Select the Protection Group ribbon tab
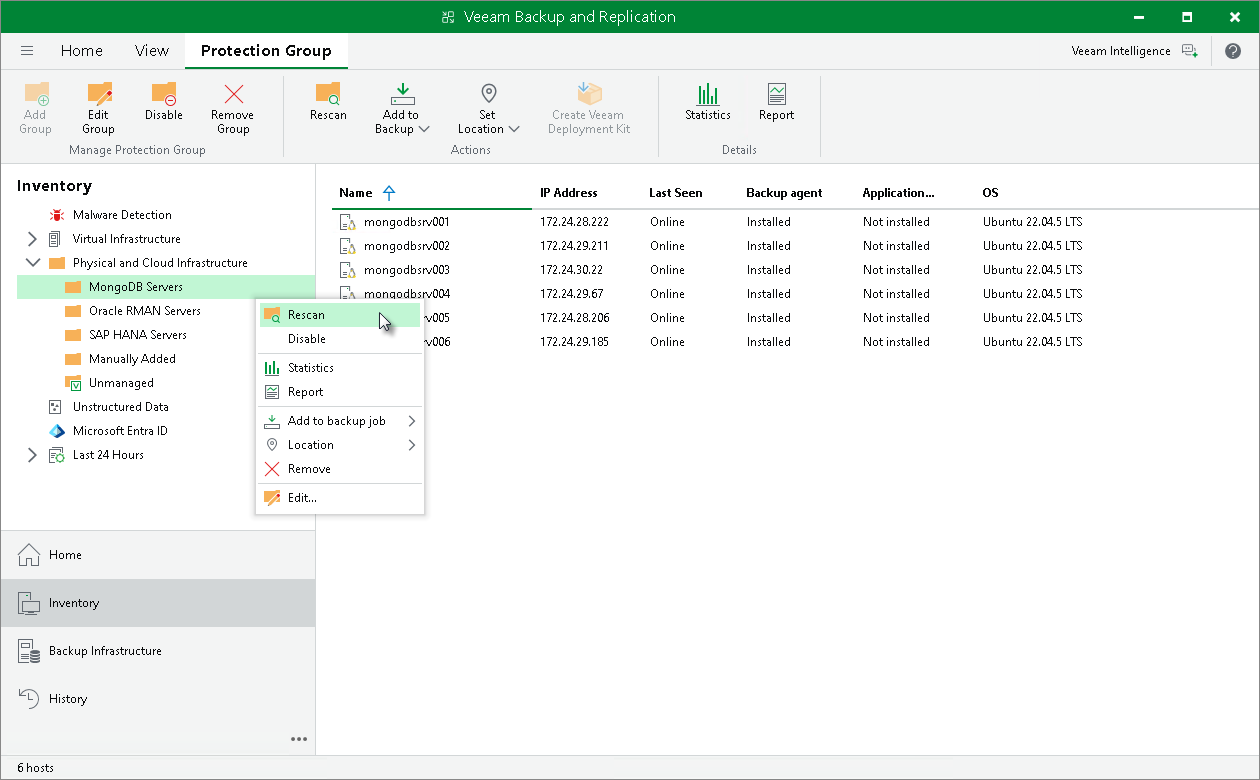Screen dimensions: 1260x780 pos(266,51)
